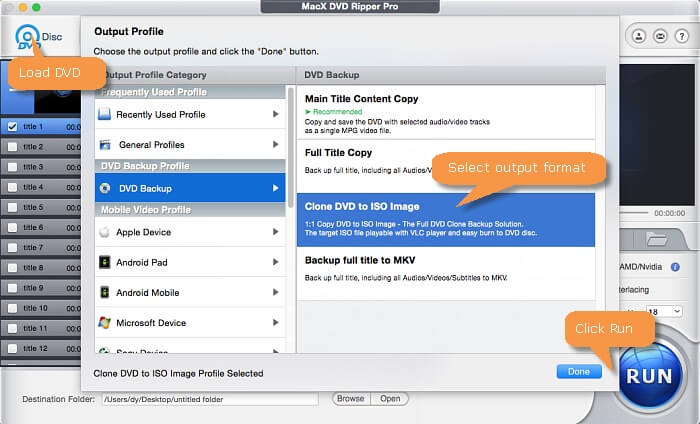This screenshot has height=424, width=700.
Task: Select the Microsoft Device category
Action: (190, 322)
